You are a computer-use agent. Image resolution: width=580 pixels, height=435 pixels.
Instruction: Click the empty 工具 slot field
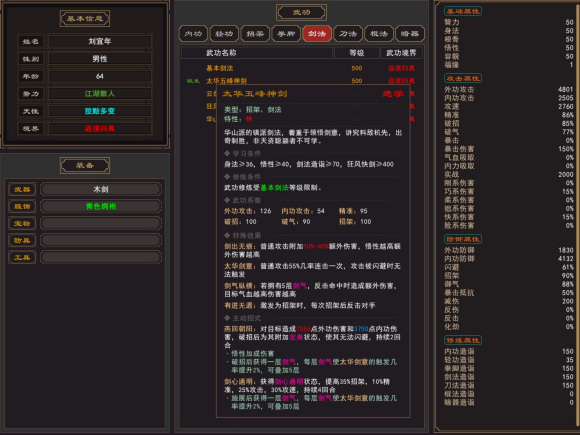pyautogui.click(x=101, y=257)
